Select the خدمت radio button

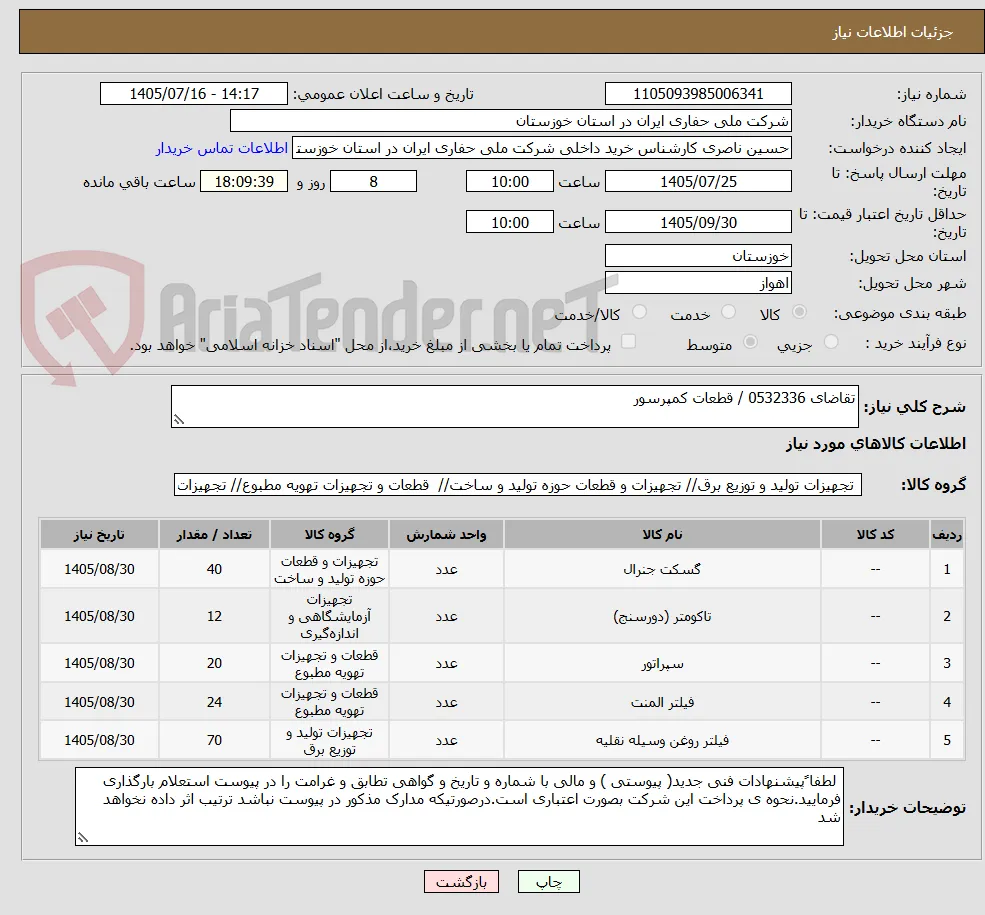(728, 311)
